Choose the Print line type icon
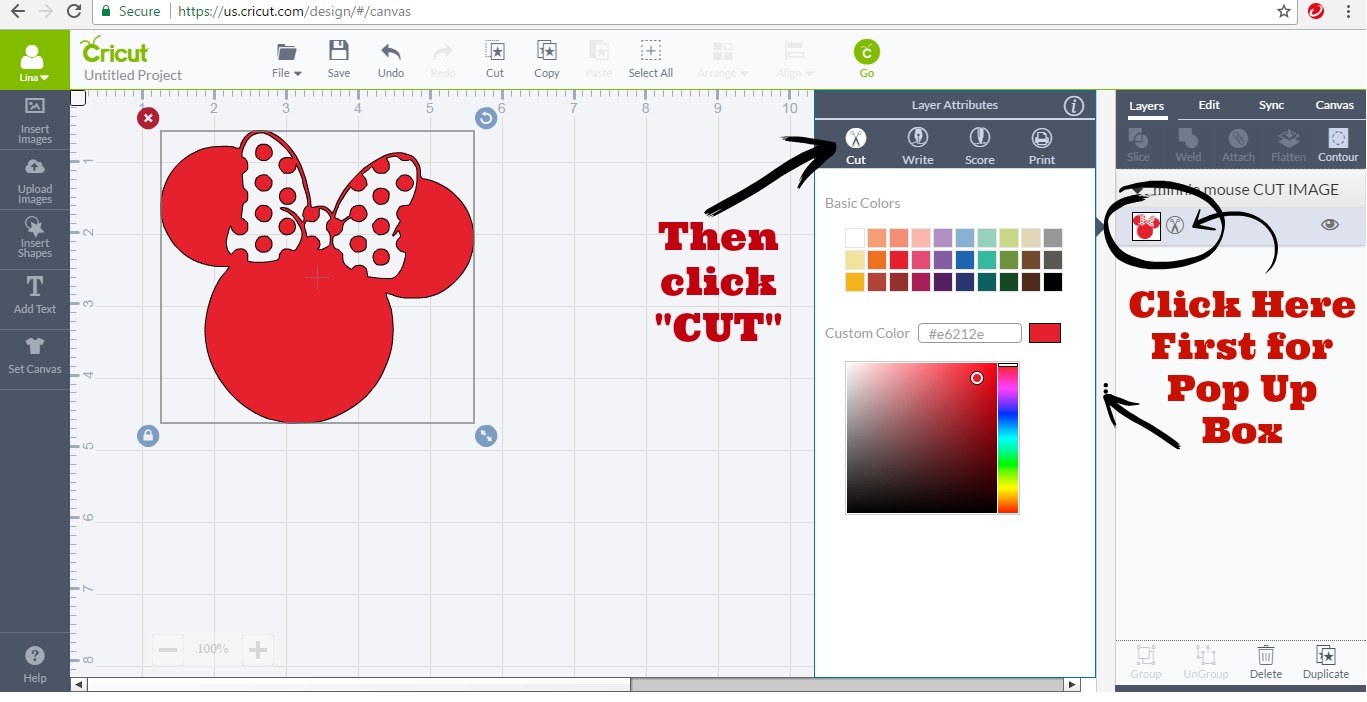Image resolution: width=1367 pixels, height=702 pixels. [1041, 146]
